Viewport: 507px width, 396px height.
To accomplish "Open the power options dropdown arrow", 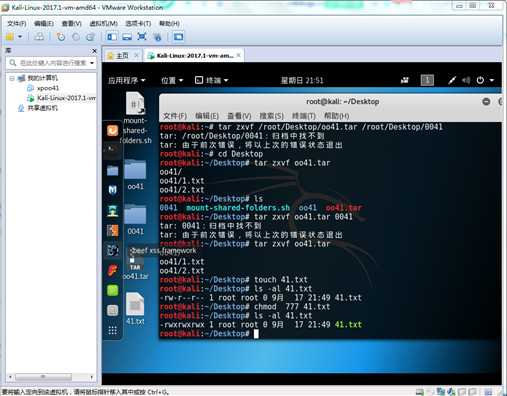I will tap(20, 36).
